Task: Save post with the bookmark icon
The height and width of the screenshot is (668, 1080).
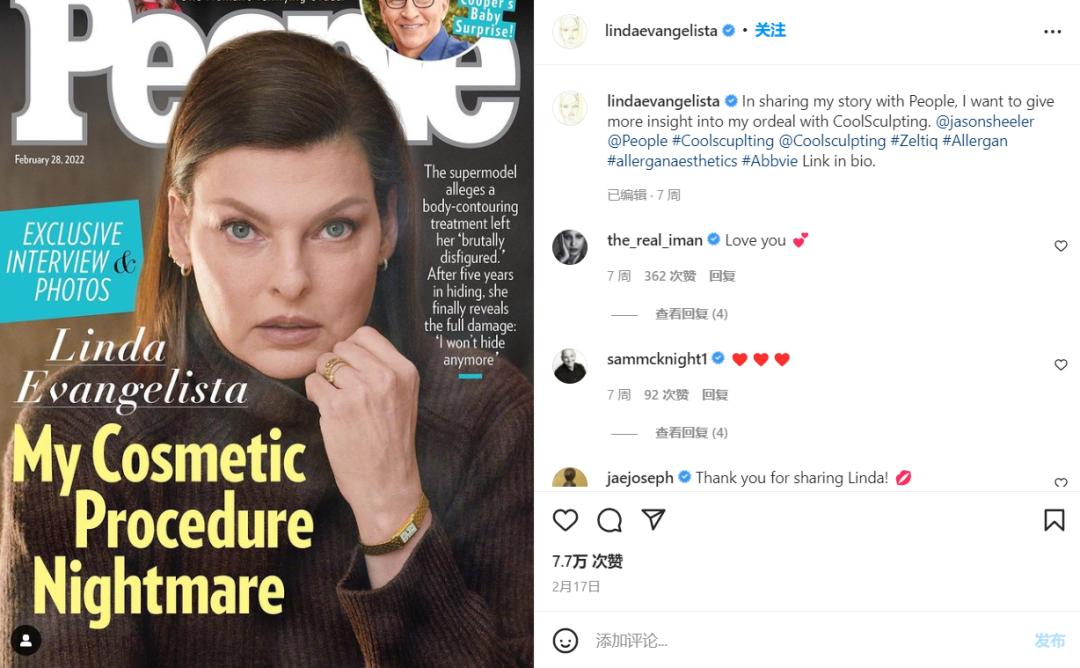Action: 1054,520
